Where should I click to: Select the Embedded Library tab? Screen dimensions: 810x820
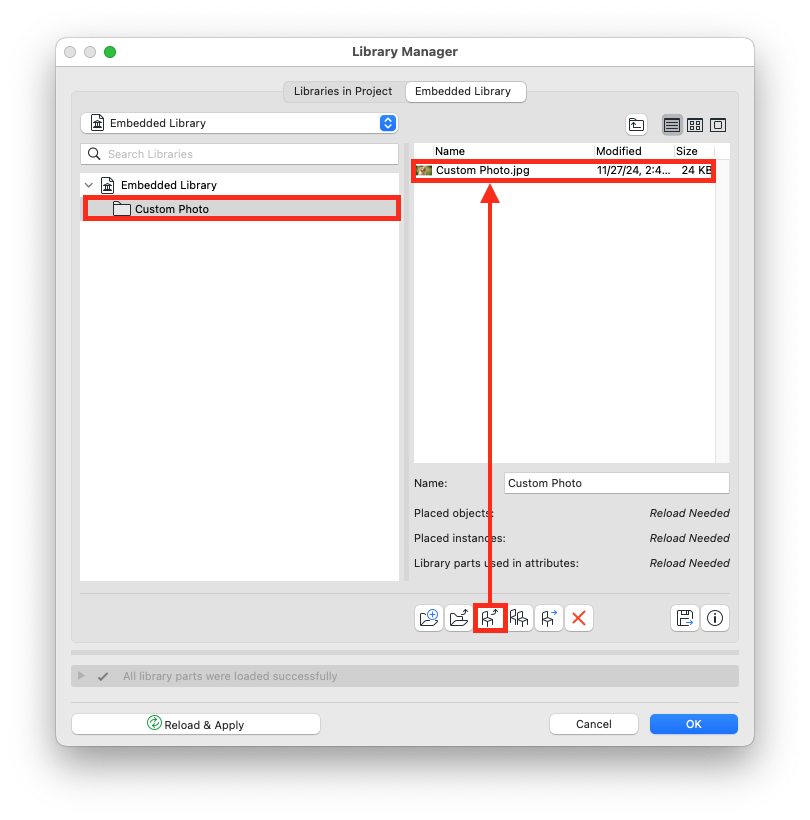click(463, 91)
